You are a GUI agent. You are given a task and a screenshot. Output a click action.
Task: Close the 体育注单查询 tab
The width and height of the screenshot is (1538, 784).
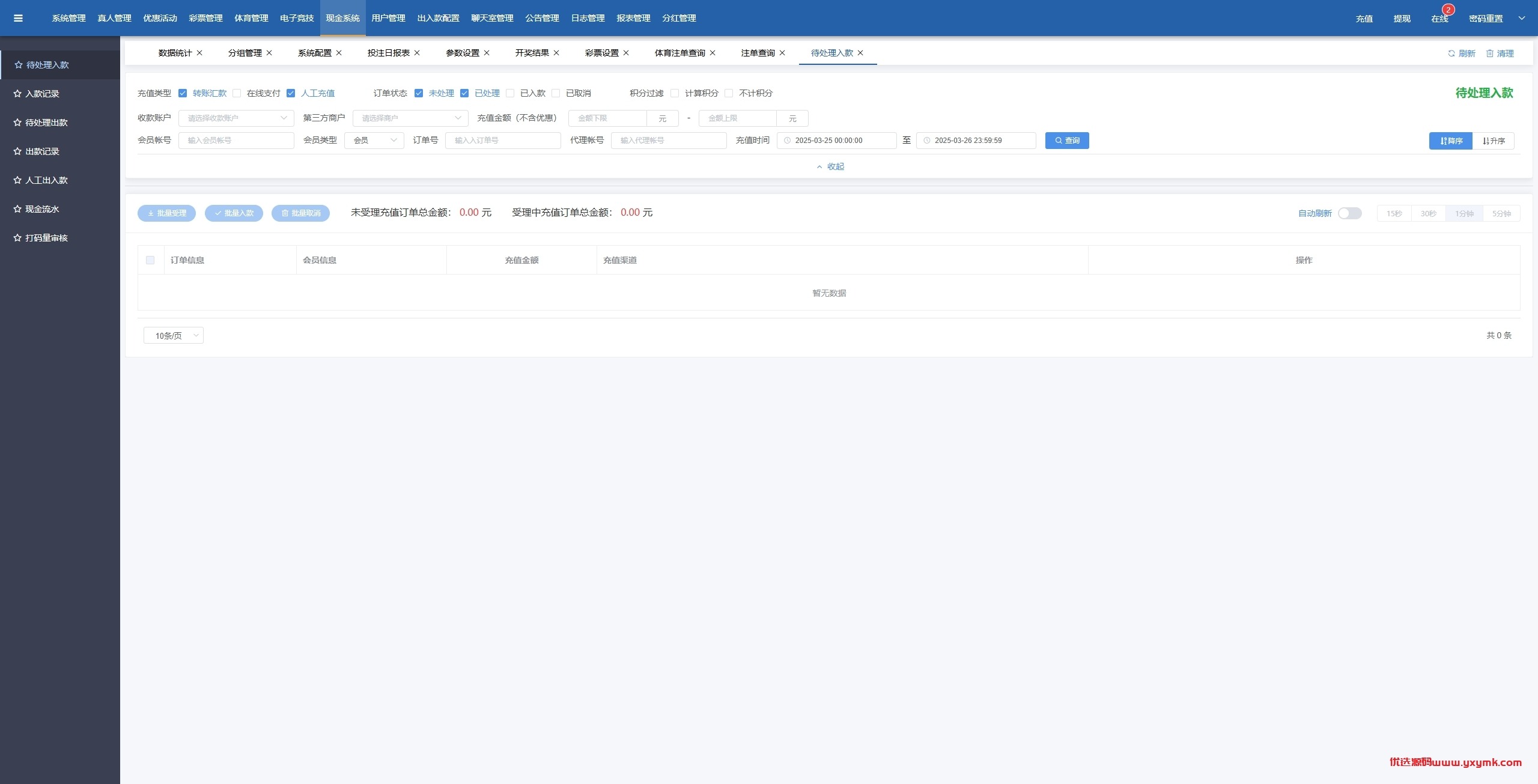click(713, 53)
